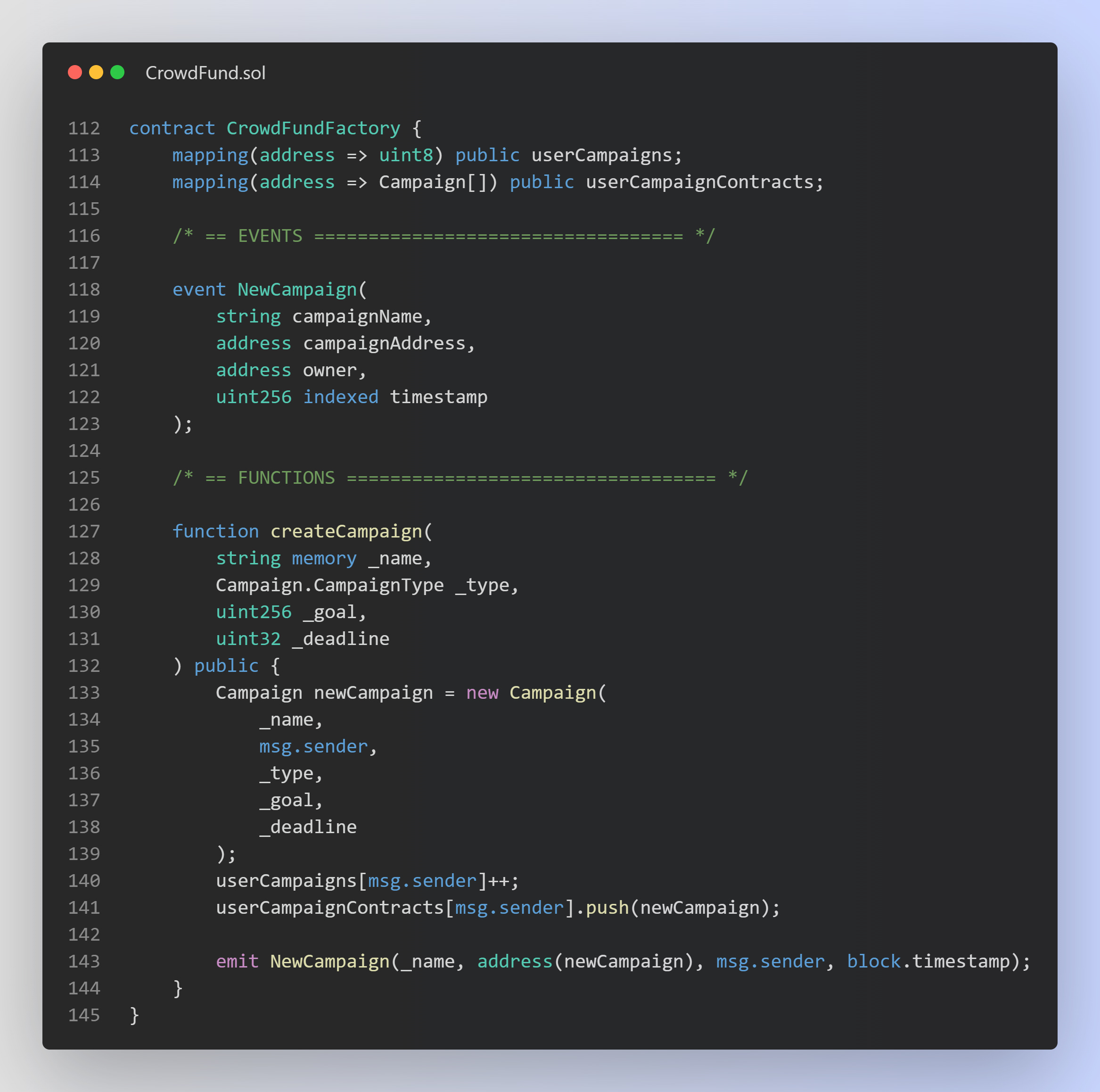Click 'createCampaign(' function name
The image size is (1100, 1092).
click(351, 531)
